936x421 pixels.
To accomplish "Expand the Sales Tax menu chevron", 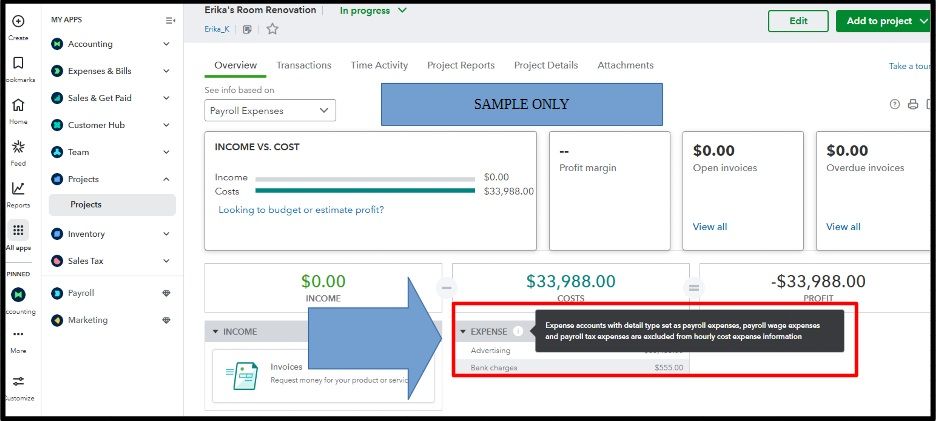I will (x=167, y=261).
